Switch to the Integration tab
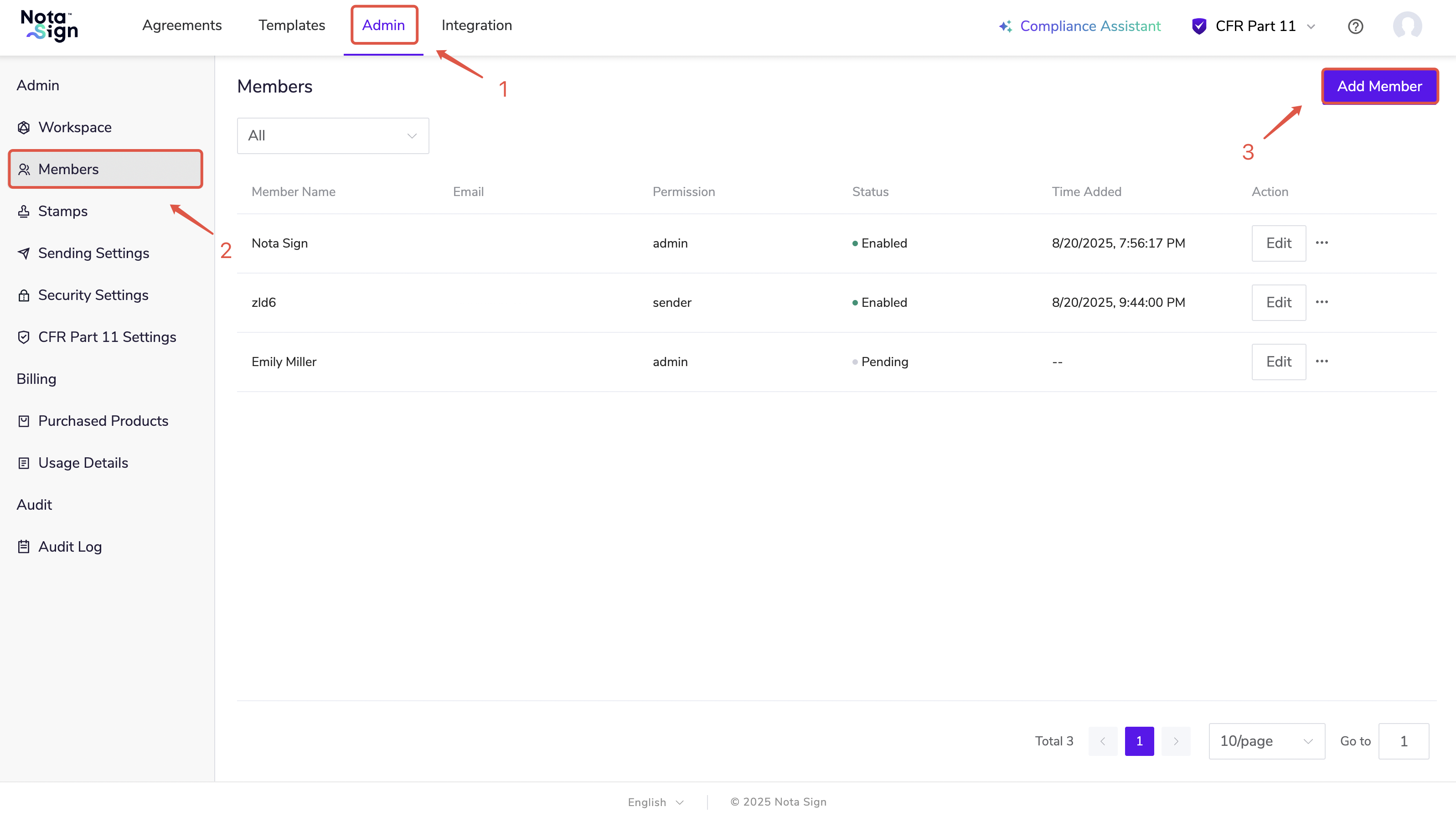This screenshot has width=1456, height=817. click(476, 26)
